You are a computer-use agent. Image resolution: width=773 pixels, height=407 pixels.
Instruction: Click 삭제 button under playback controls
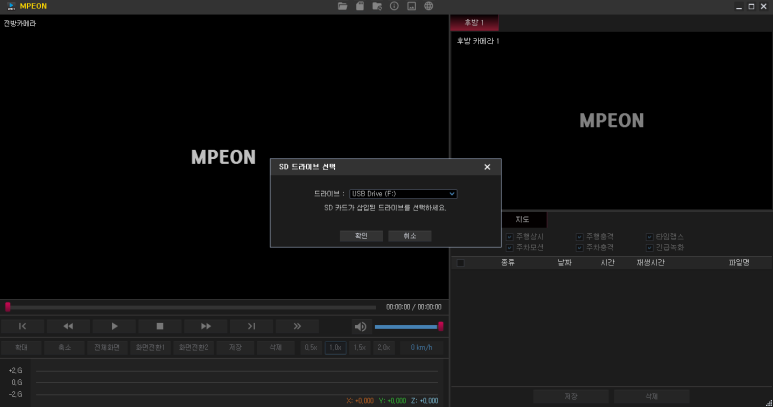(x=276, y=348)
